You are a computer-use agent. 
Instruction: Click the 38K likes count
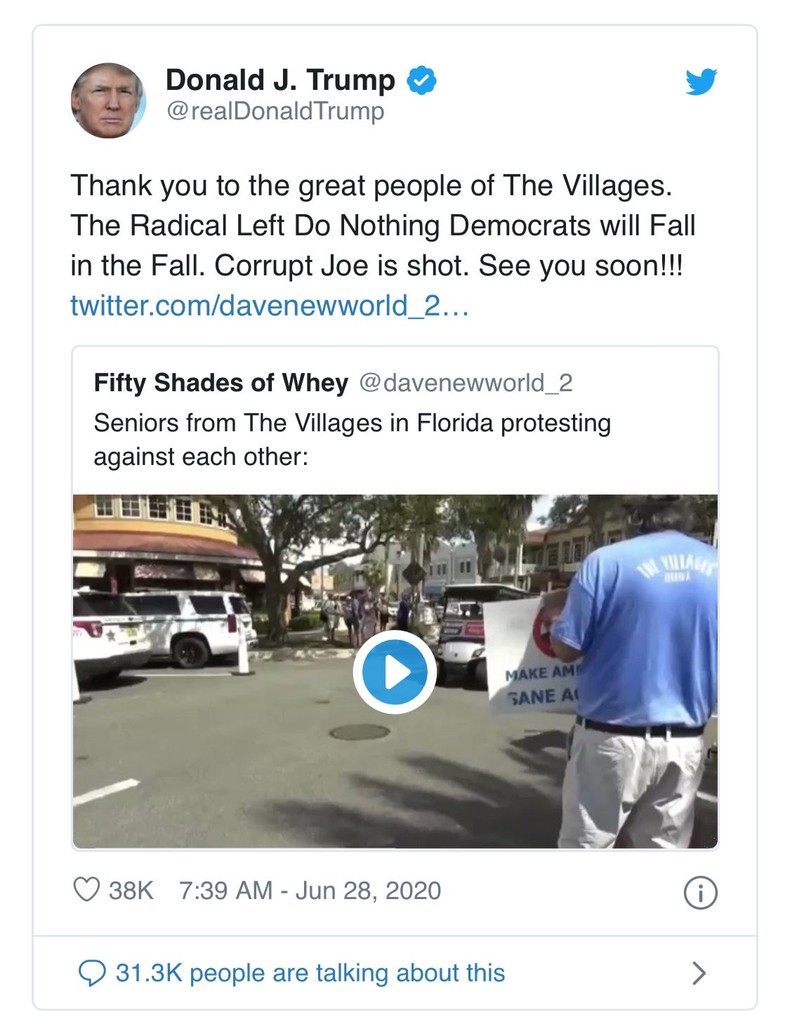131,889
